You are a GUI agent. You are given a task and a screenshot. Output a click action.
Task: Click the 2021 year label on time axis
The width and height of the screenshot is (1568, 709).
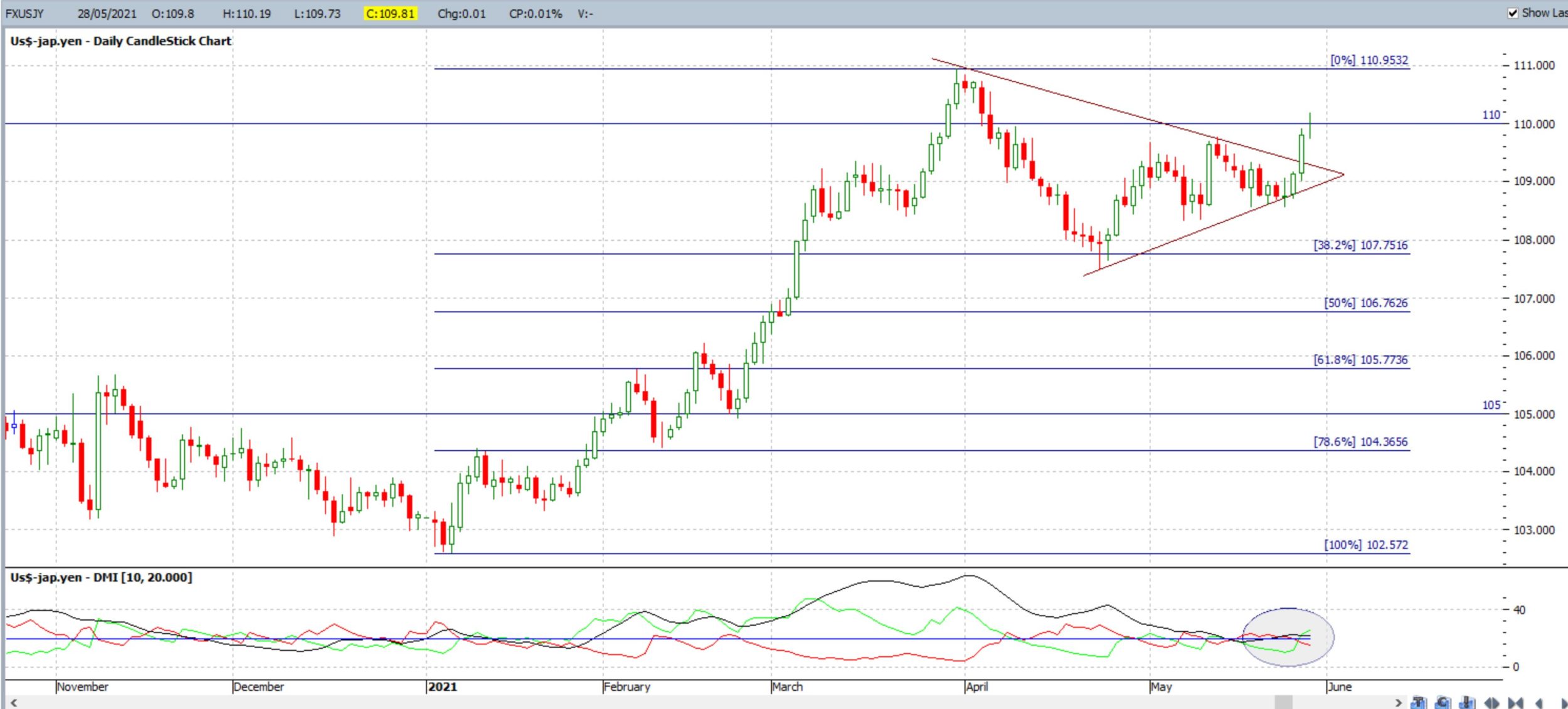(443, 687)
